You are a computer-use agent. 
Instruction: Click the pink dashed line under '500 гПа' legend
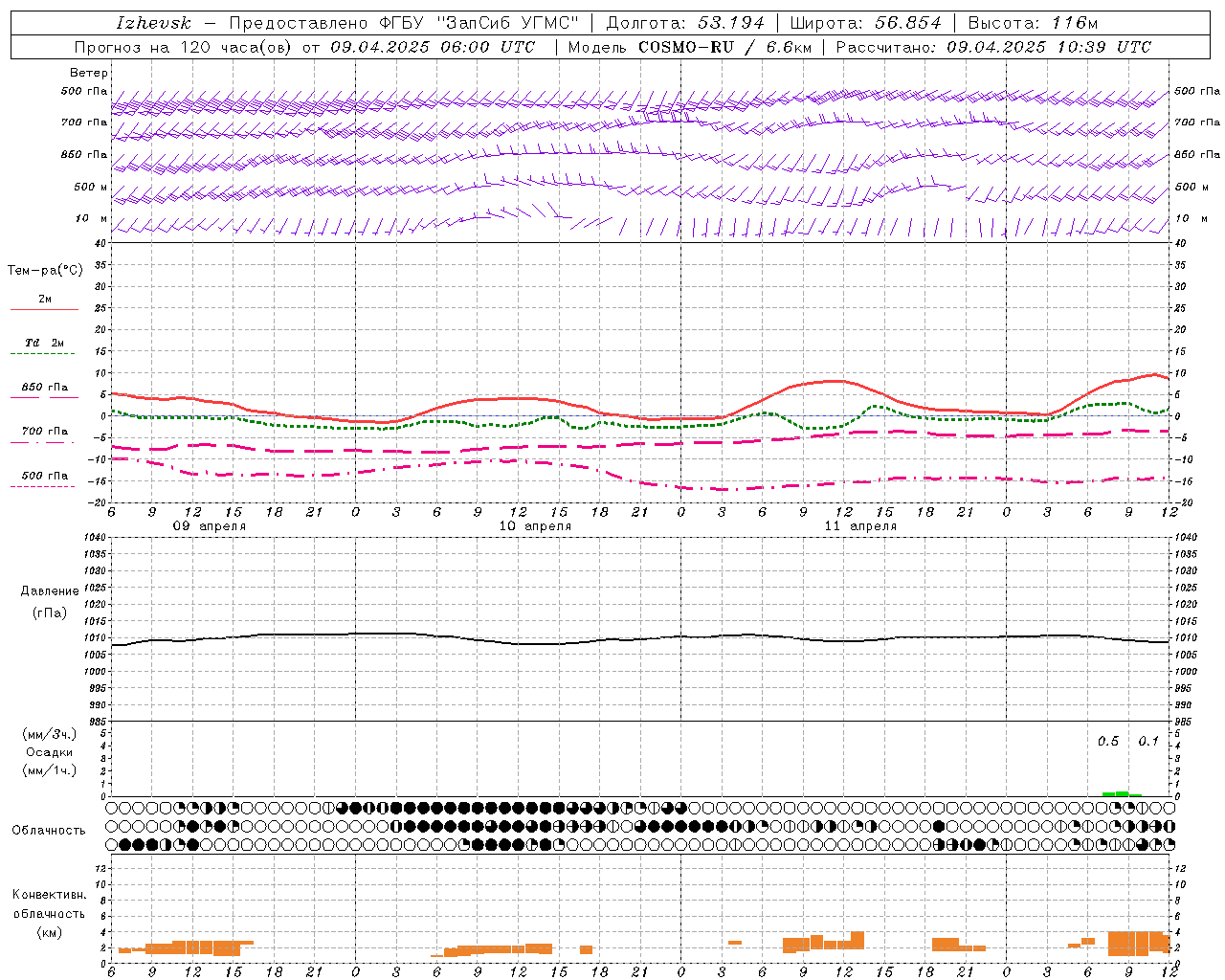click(x=42, y=487)
